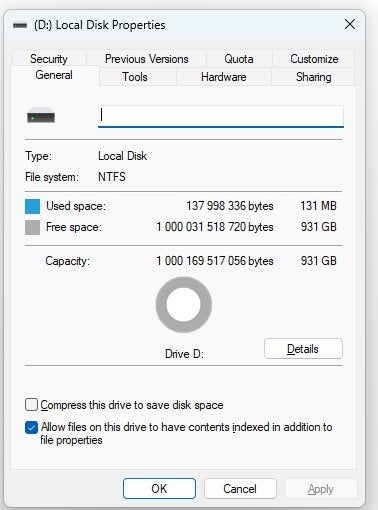Select the Customize tab
Screen dimensions: 378x510
coord(314,59)
